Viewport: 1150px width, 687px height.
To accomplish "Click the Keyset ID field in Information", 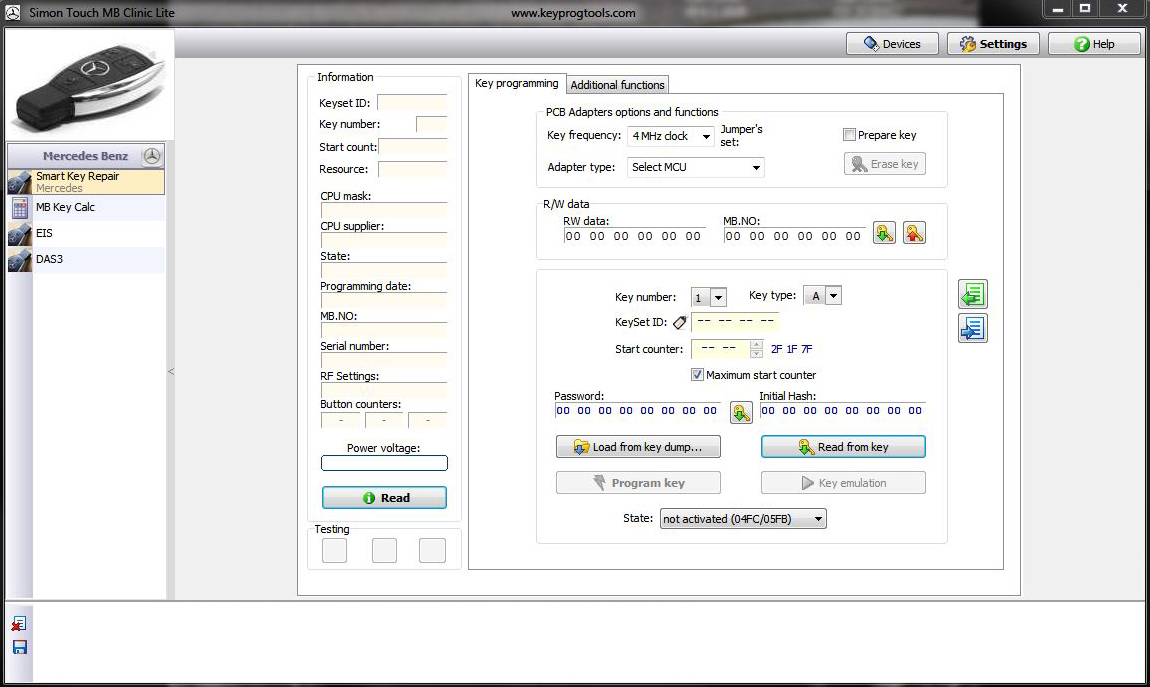I will (412, 103).
